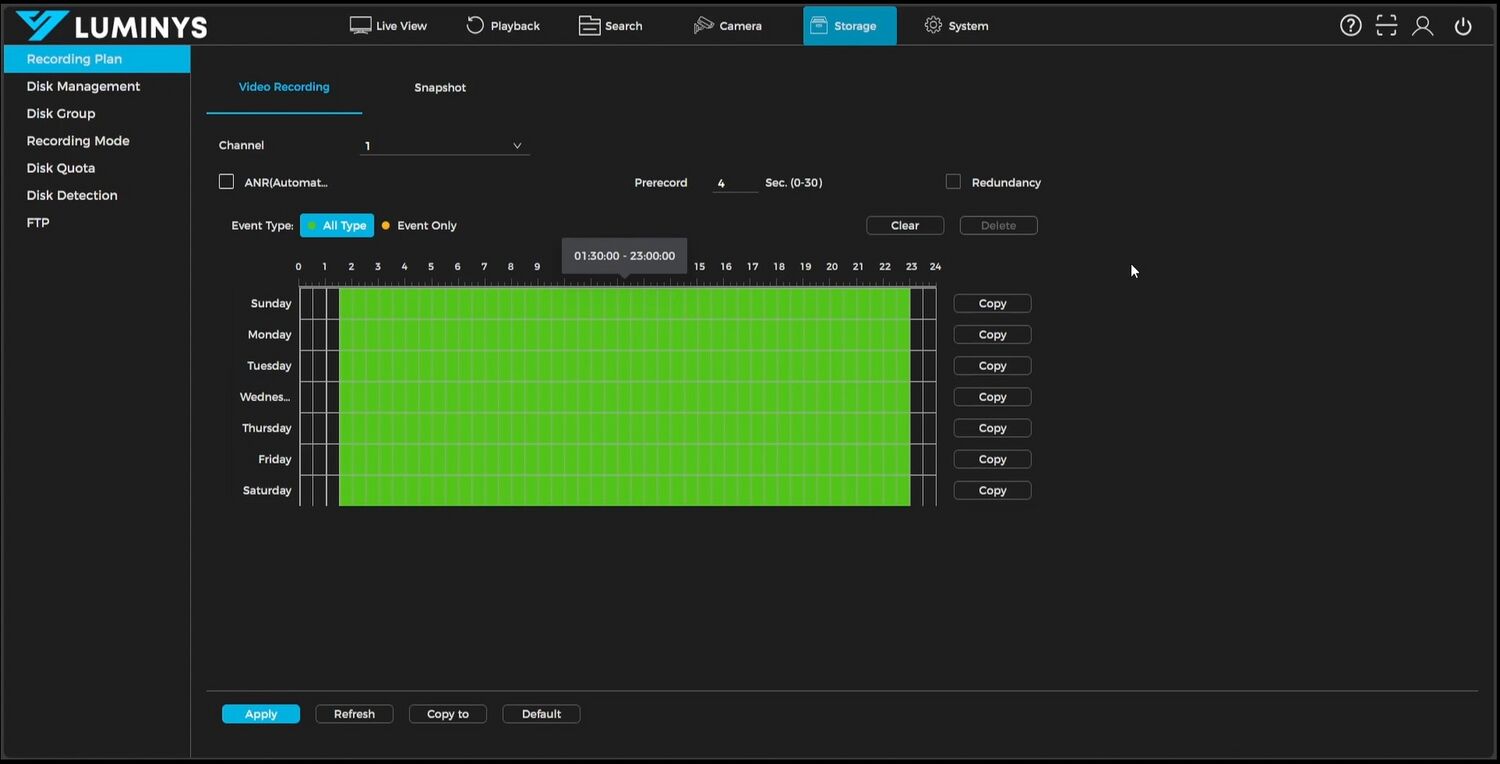Open the Help question mark icon
The height and width of the screenshot is (764, 1500).
(x=1350, y=26)
